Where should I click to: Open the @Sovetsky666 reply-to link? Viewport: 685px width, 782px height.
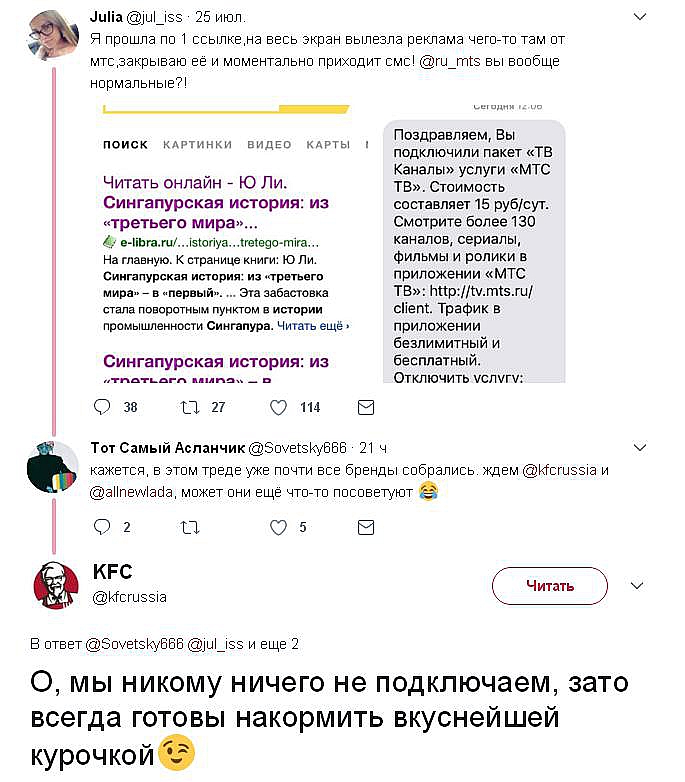[x=128, y=644]
